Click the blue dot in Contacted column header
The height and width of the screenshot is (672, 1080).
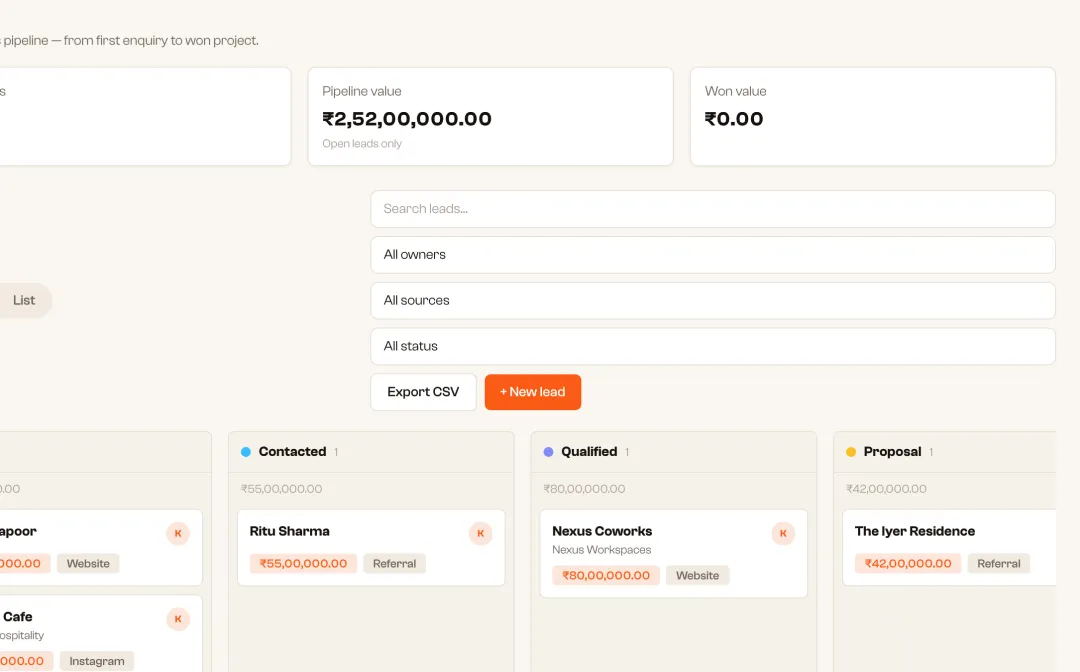click(x=246, y=452)
